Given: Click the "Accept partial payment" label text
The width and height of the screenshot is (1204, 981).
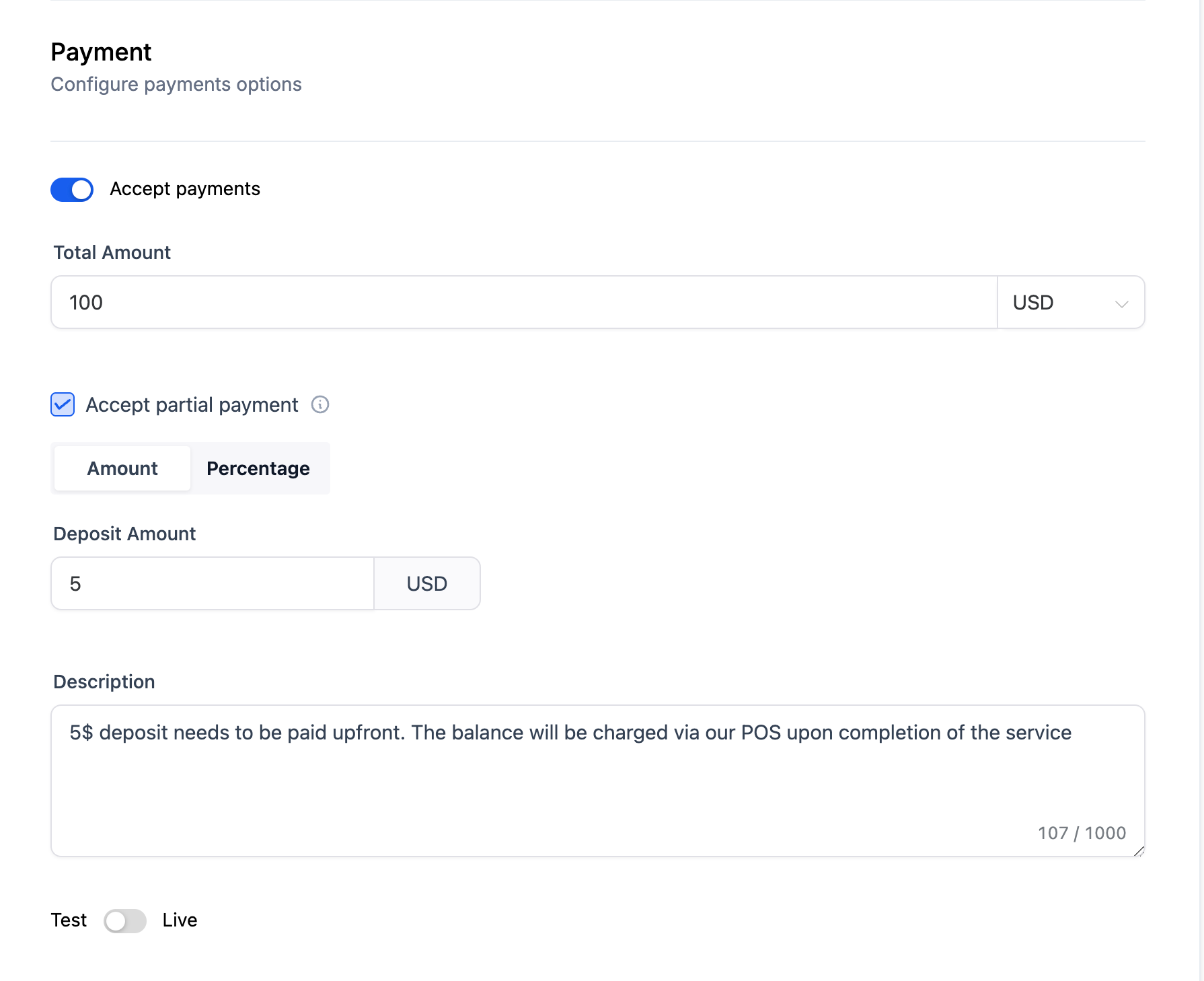Looking at the screenshot, I should pos(192,405).
